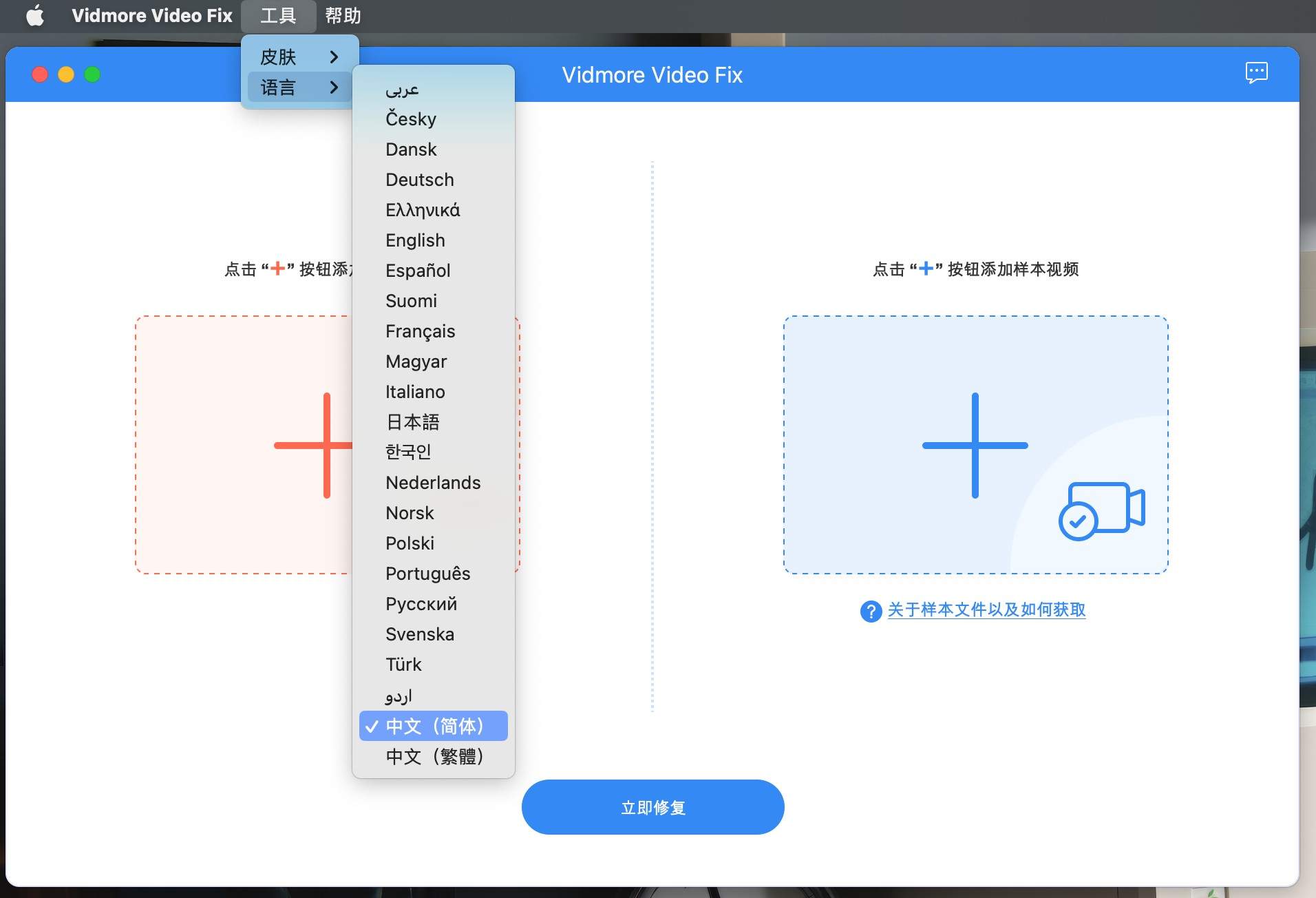Open the 工具 menu
Image resolution: width=1316 pixels, height=898 pixels.
coord(278,15)
